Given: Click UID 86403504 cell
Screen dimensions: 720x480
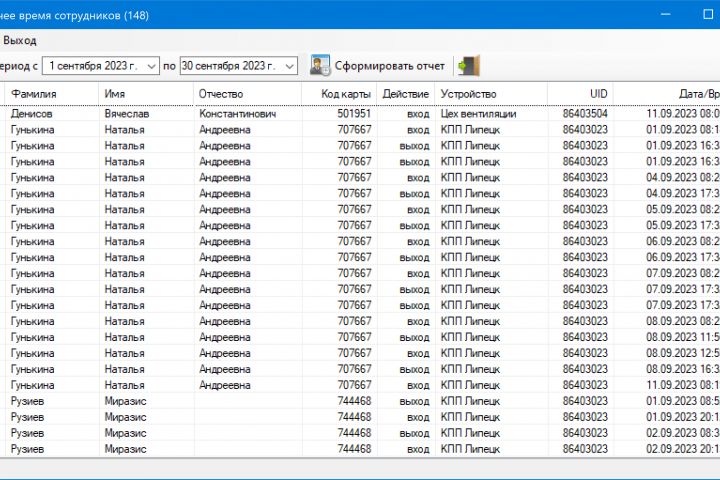Looking at the screenshot, I should pos(585,113).
